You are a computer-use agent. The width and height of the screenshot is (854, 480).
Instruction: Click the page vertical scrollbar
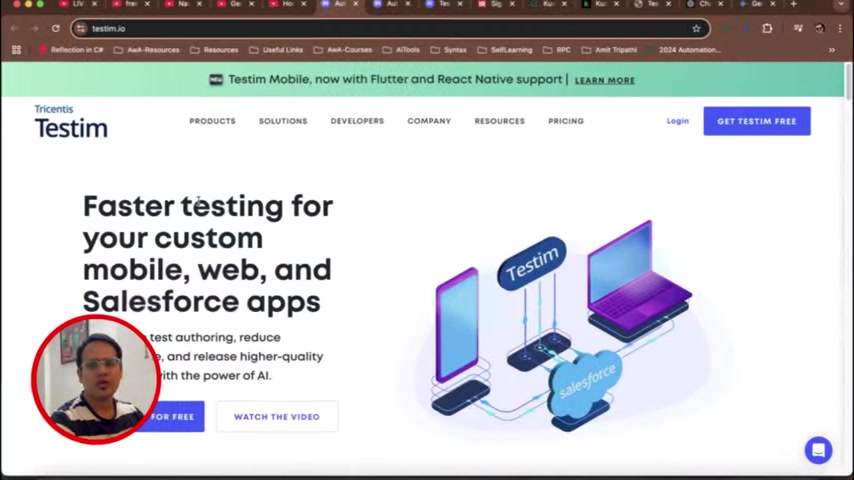coord(849,81)
